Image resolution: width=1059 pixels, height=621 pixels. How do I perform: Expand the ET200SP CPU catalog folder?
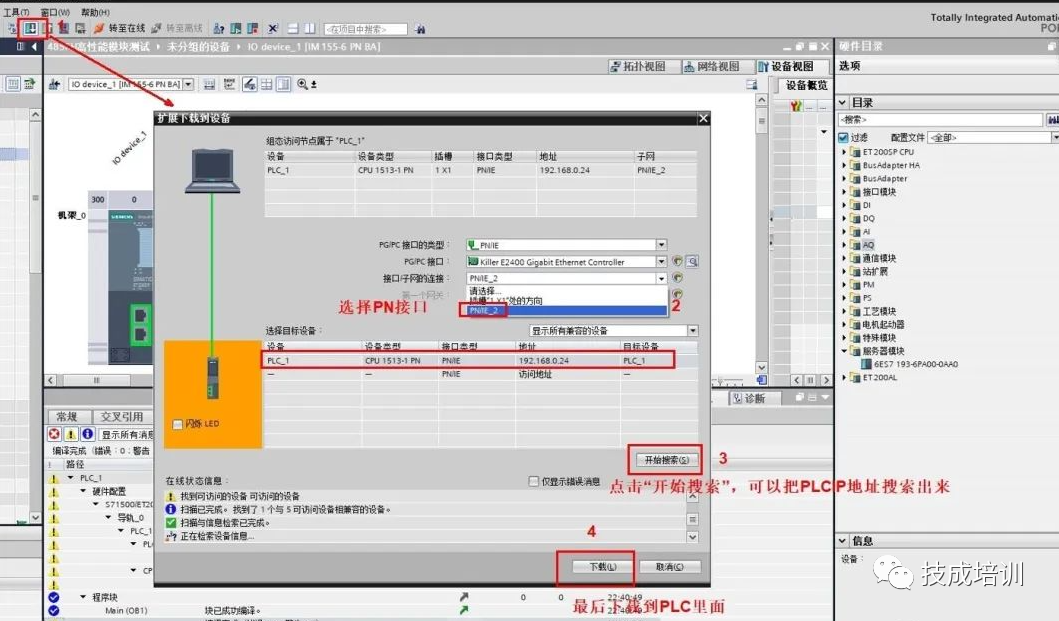[x=844, y=152]
